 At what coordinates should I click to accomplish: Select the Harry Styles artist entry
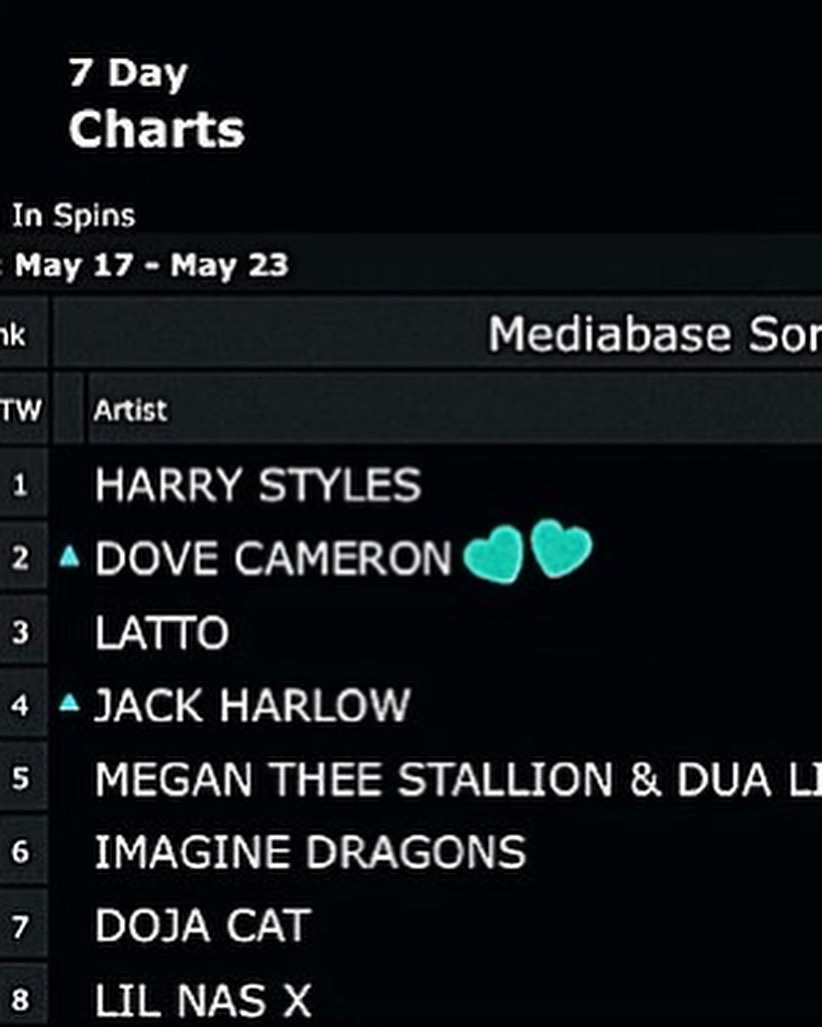click(257, 486)
